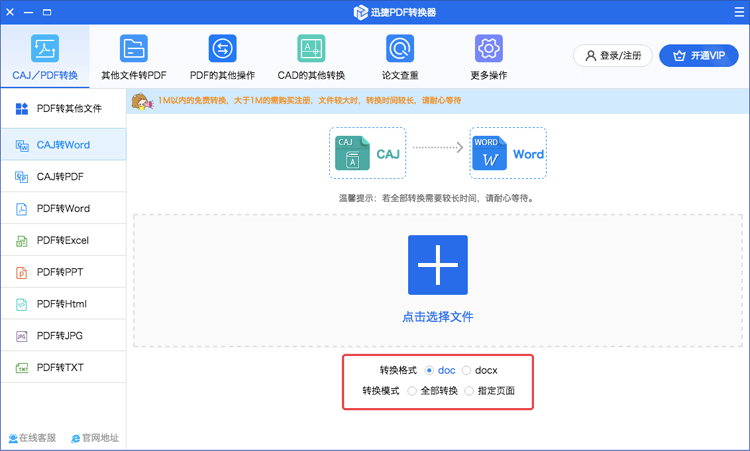Click the CAJ转Word sidebar icon
Viewport: 750px width, 451px height.
22,145
